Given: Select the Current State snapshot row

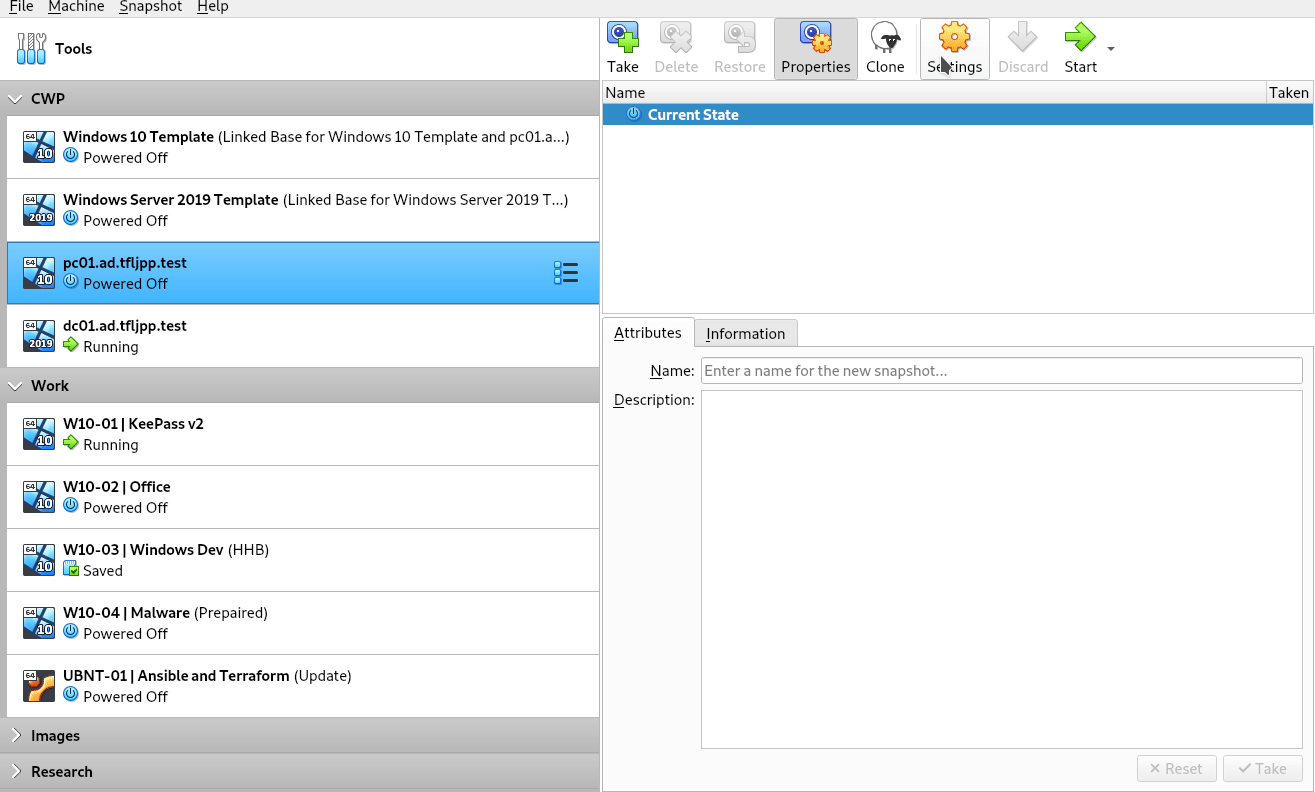Looking at the screenshot, I should click(958, 114).
